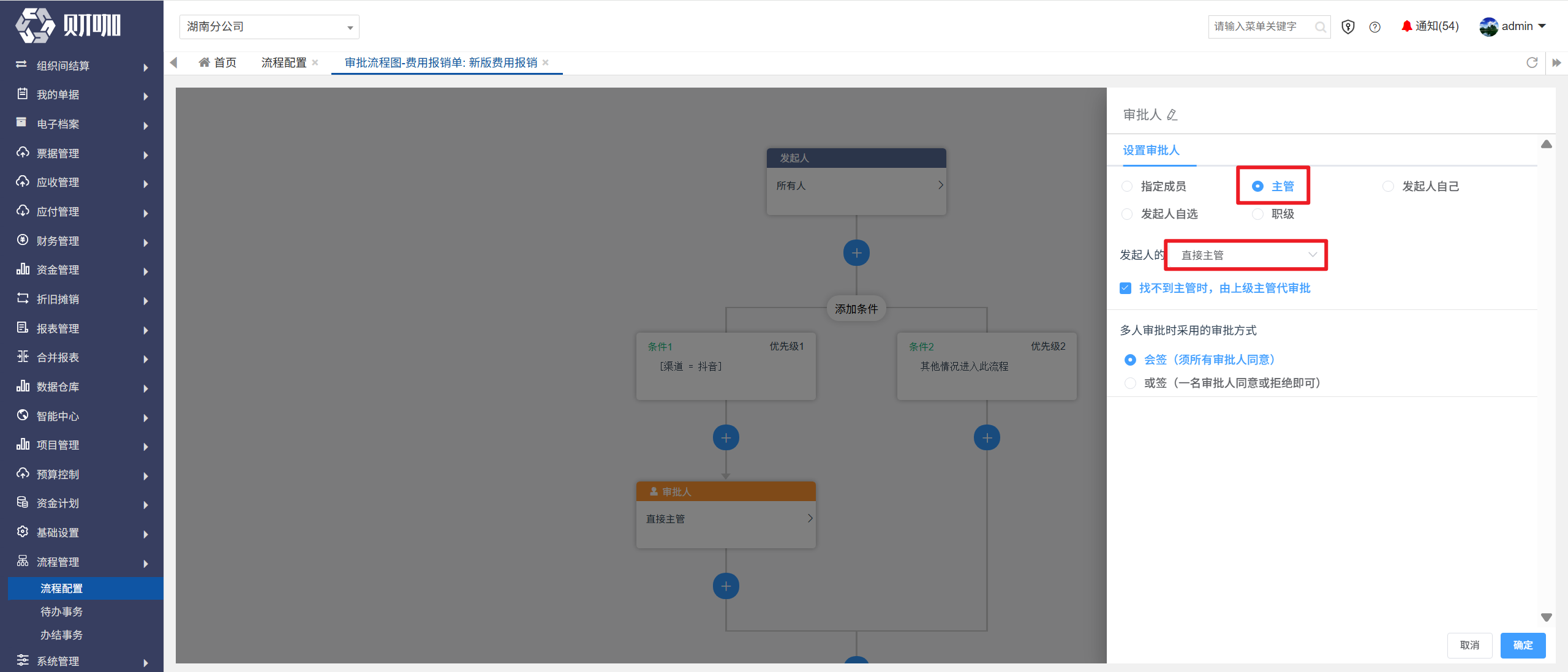1568x672 pixels.
Task: Open the 湖南分公司 company selector
Action: click(x=269, y=27)
